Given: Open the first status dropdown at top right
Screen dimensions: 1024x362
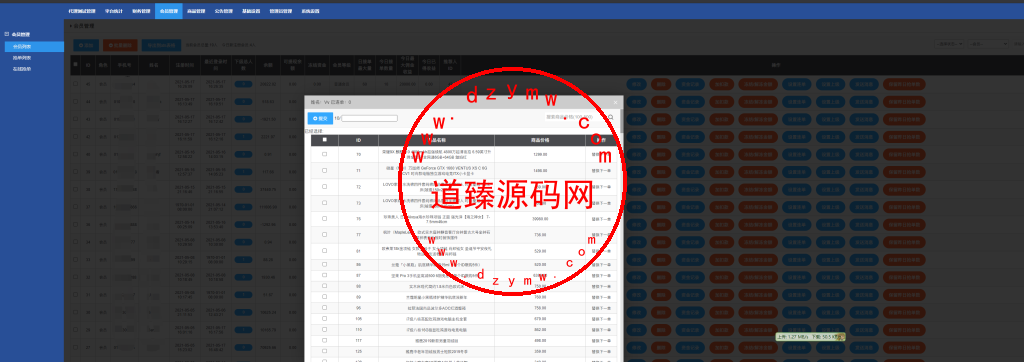Looking at the screenshot, I should [950, 44].
